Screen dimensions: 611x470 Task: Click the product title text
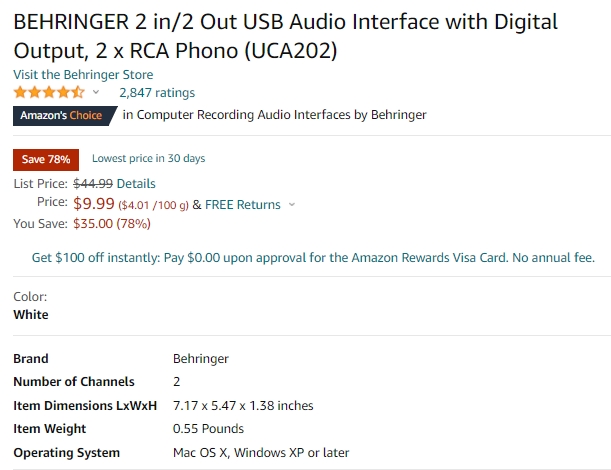(x=286, y=36)
